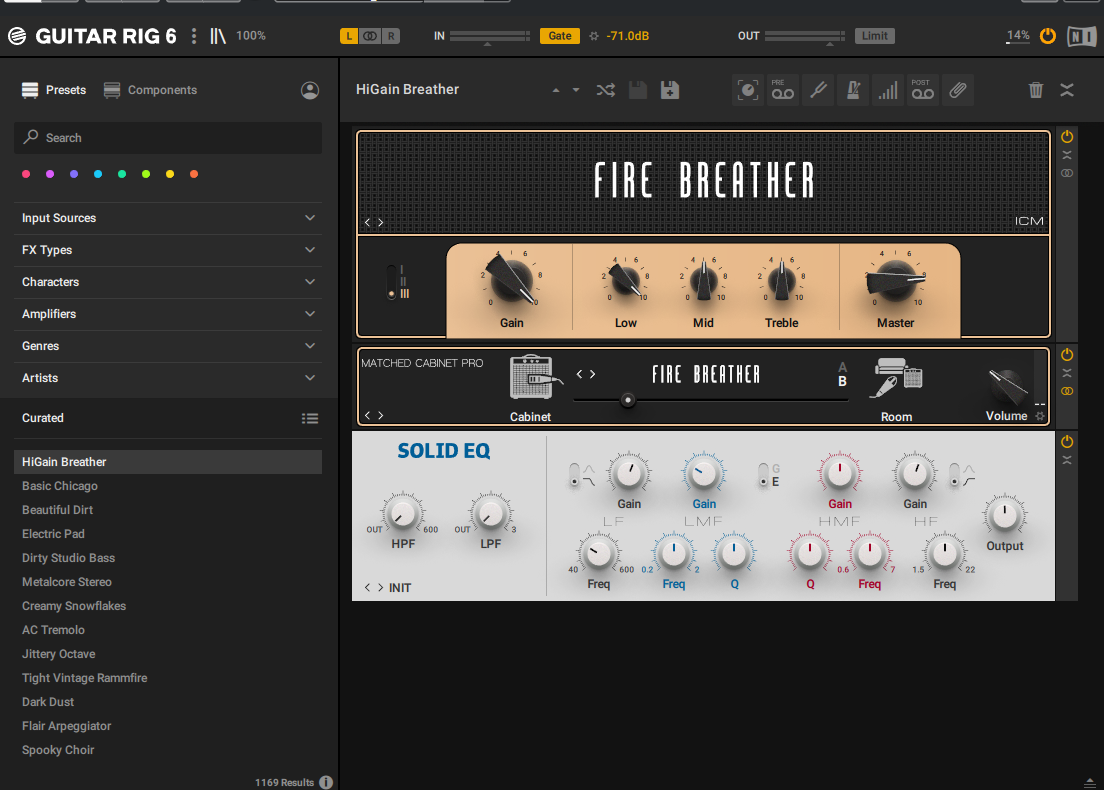This screenshot has height=790, width=1104.
Task: Open the Guitar Rig main menu dots
Action: [194, 36]
